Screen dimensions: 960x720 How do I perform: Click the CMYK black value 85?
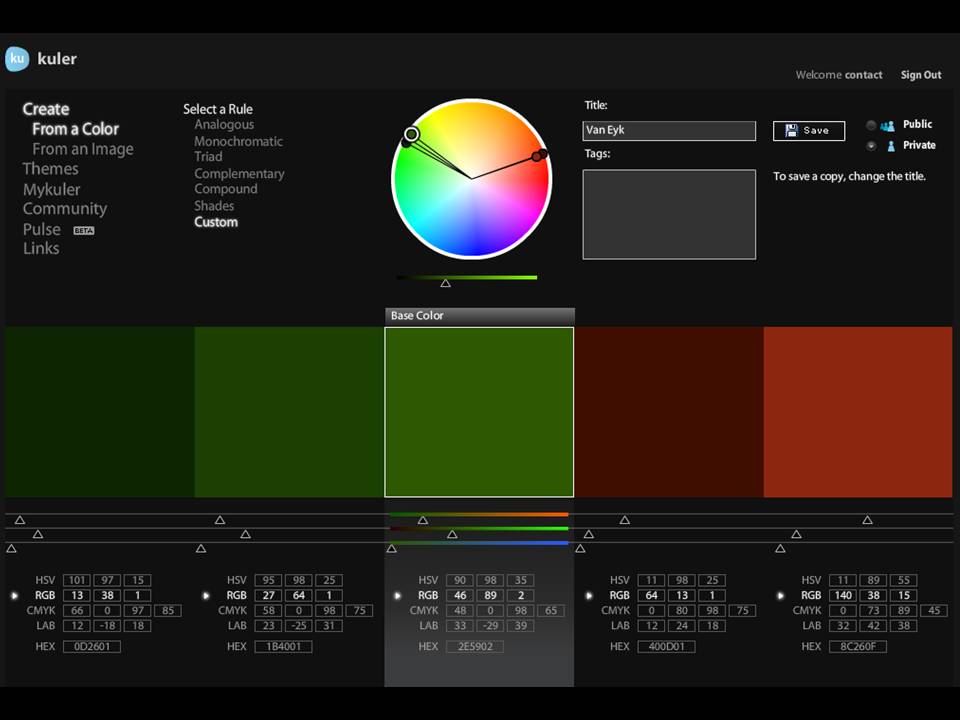point(168,610)
